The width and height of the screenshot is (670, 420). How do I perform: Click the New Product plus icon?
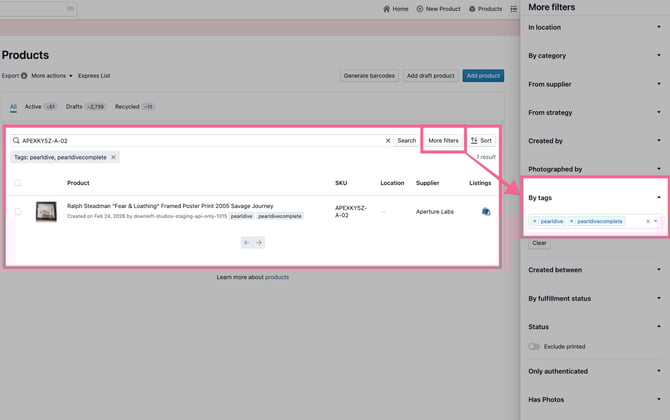coord(420,9)
